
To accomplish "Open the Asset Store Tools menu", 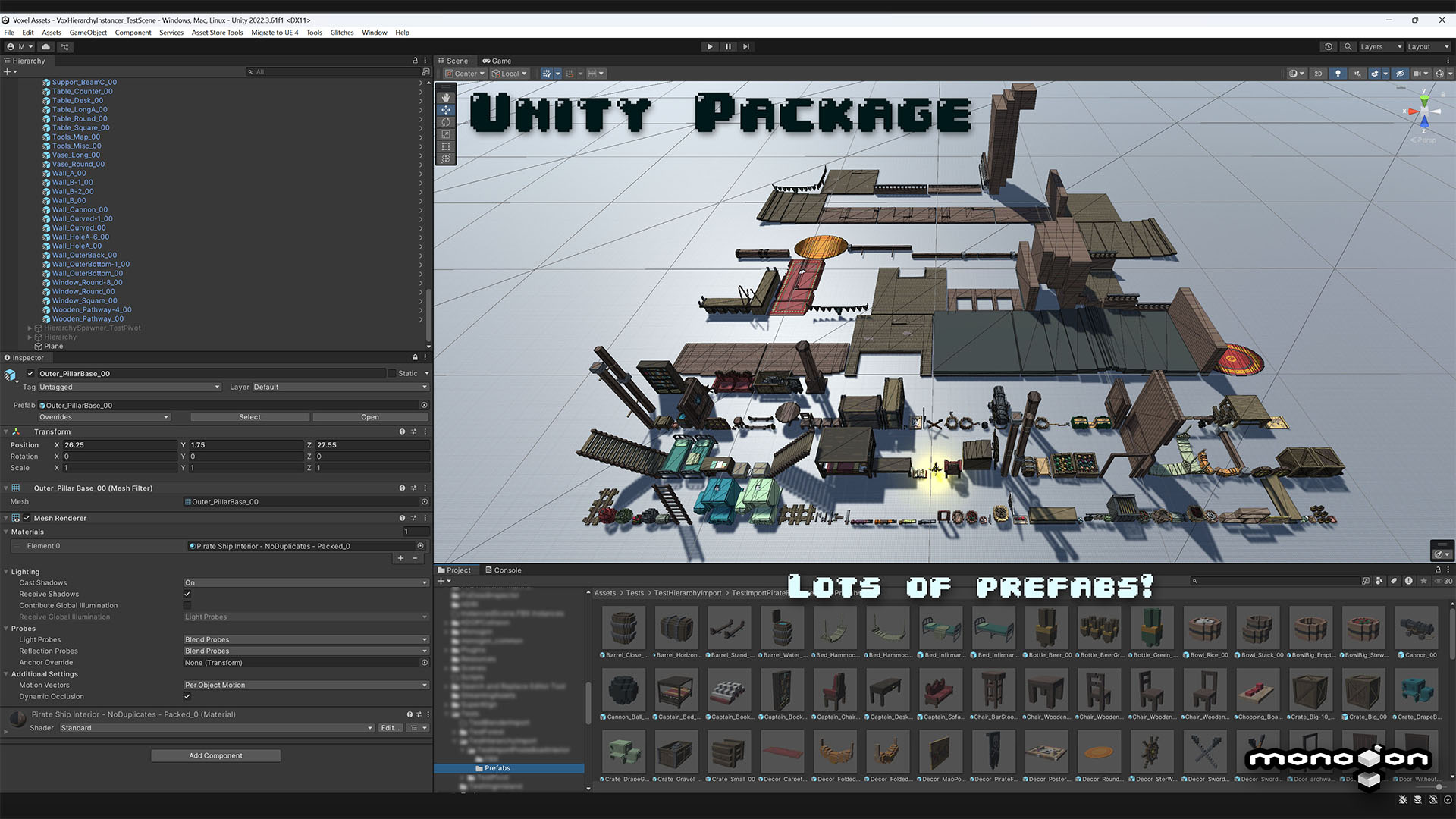I will pyautogui.click(x=217, y=33).
